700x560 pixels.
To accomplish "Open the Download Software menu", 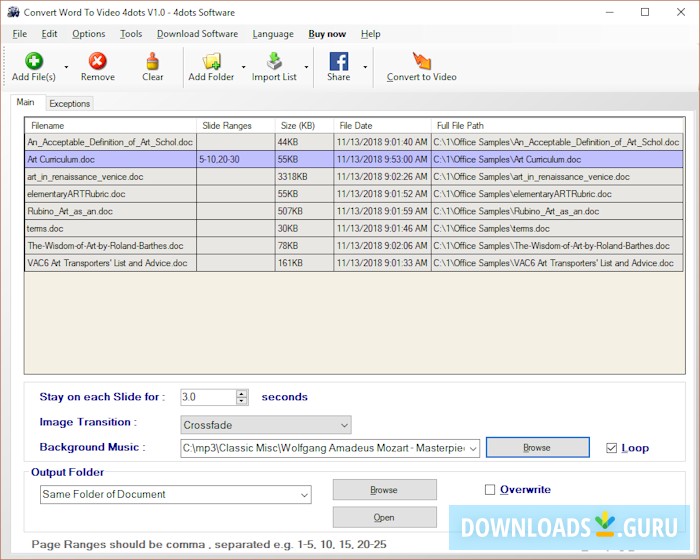I will tap(197, 34).
